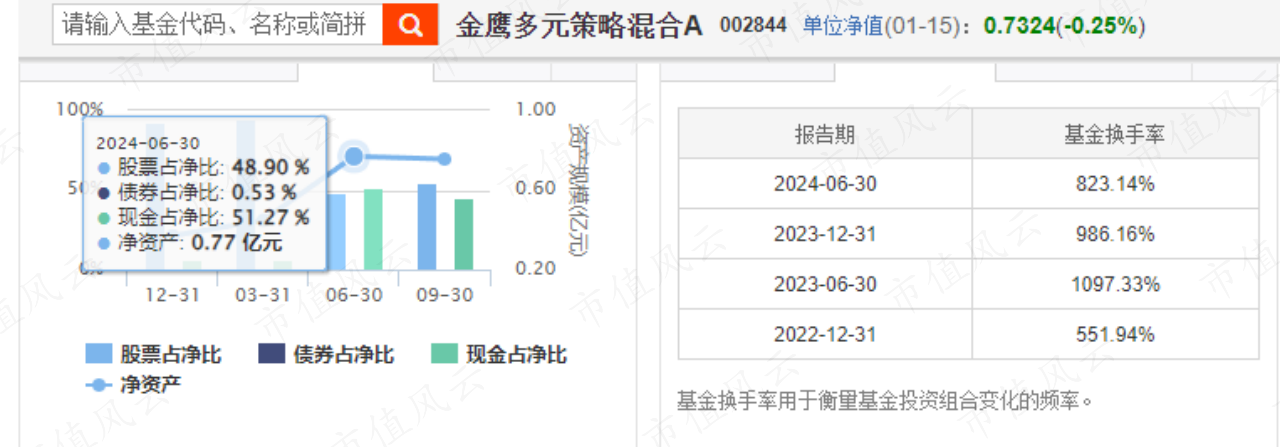1280x447 pixels.
Task: Click the 06-30 green cash bar
Action: point(373,230)
